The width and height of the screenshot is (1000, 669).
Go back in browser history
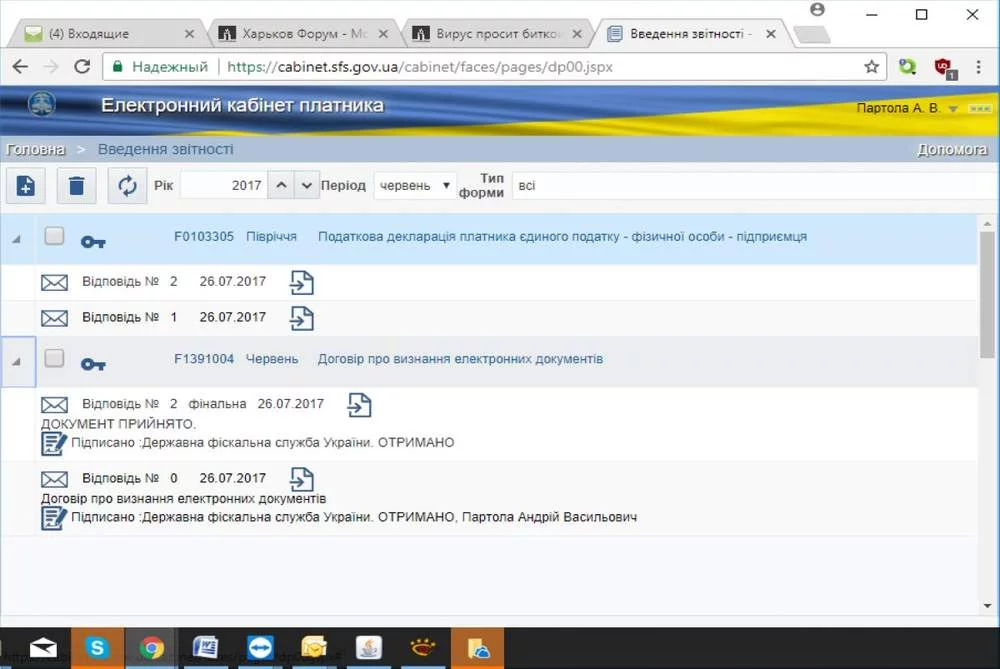pos(20,66)
